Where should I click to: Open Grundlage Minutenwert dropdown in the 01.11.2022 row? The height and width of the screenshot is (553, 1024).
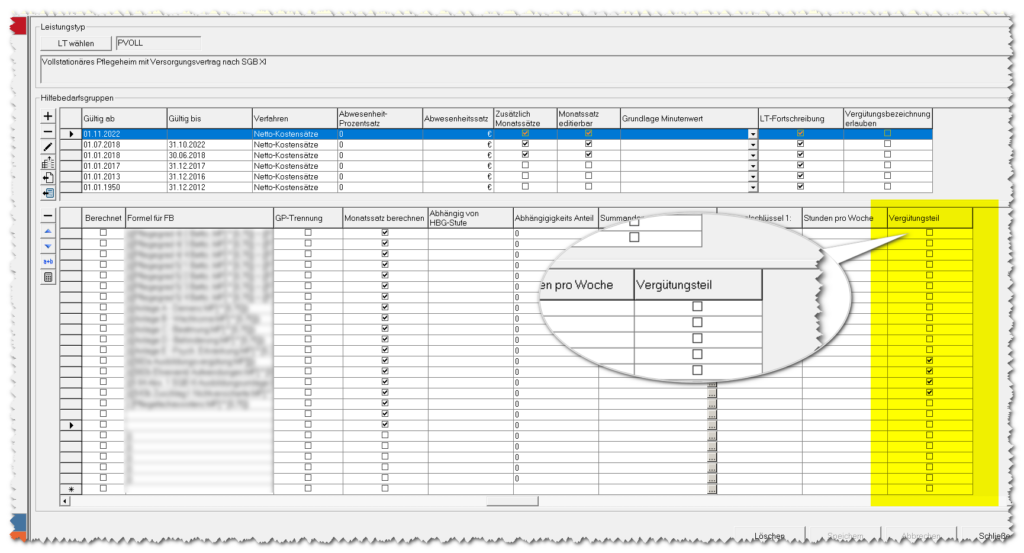point(752,134)
